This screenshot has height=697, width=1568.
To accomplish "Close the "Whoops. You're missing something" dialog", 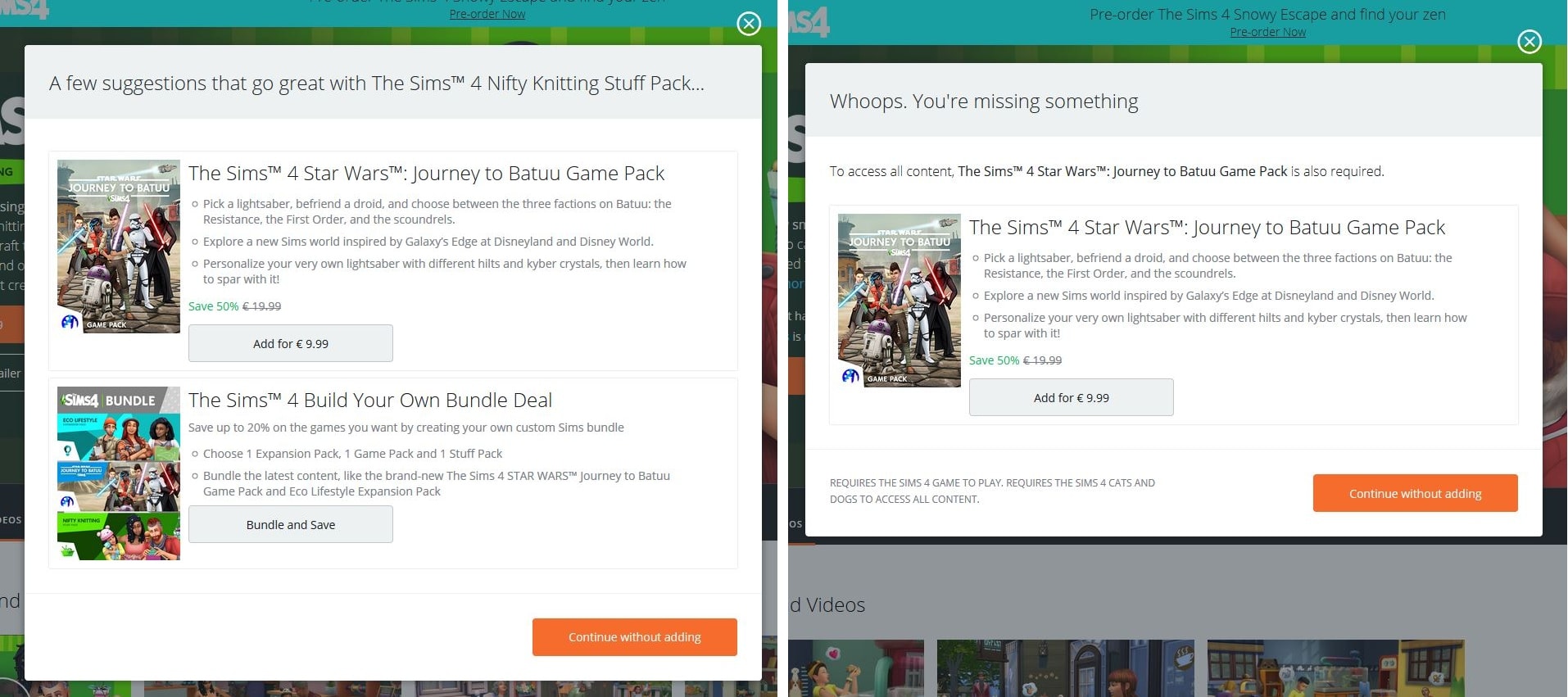I will (1529, 42).
